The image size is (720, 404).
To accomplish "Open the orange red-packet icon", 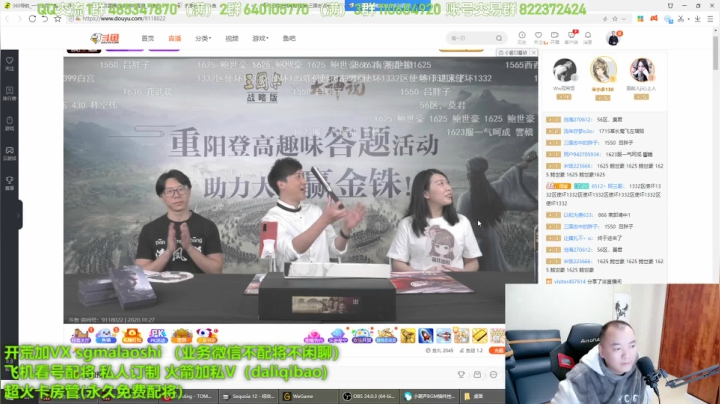I will pos(132,335).
